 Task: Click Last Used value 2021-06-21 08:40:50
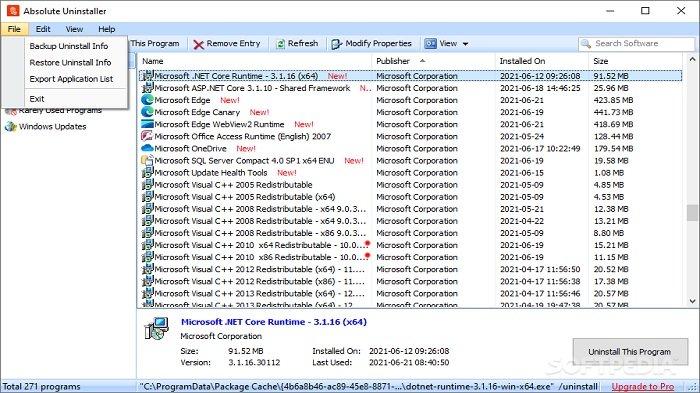(x=409, y=362)
